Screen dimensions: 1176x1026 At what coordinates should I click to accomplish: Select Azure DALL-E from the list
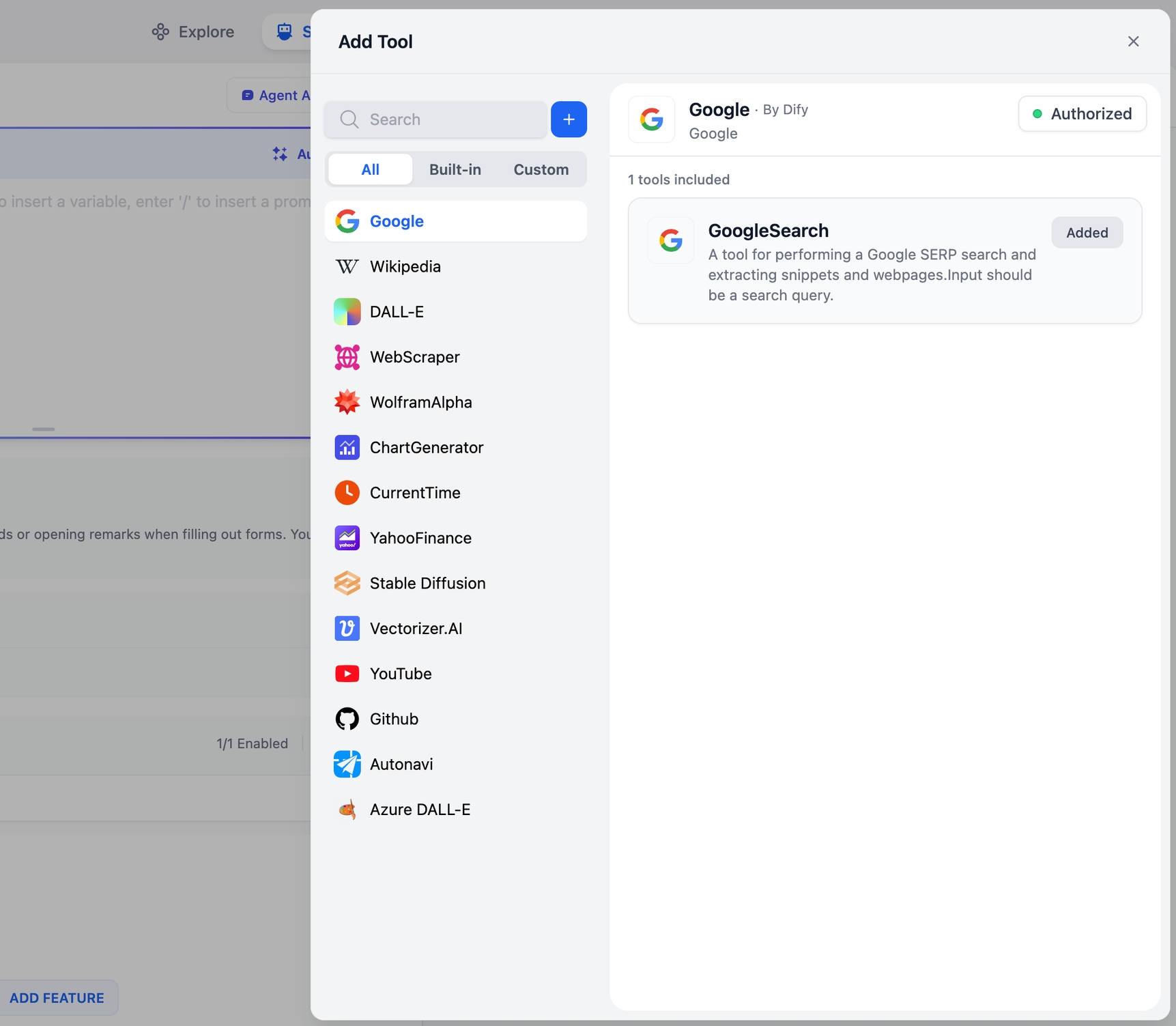[420, 810]
